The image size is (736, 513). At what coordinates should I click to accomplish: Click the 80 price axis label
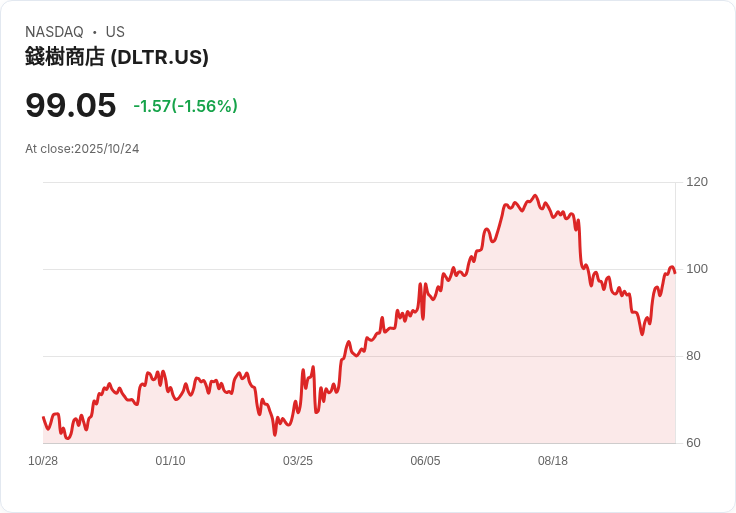tap(693, 356)
